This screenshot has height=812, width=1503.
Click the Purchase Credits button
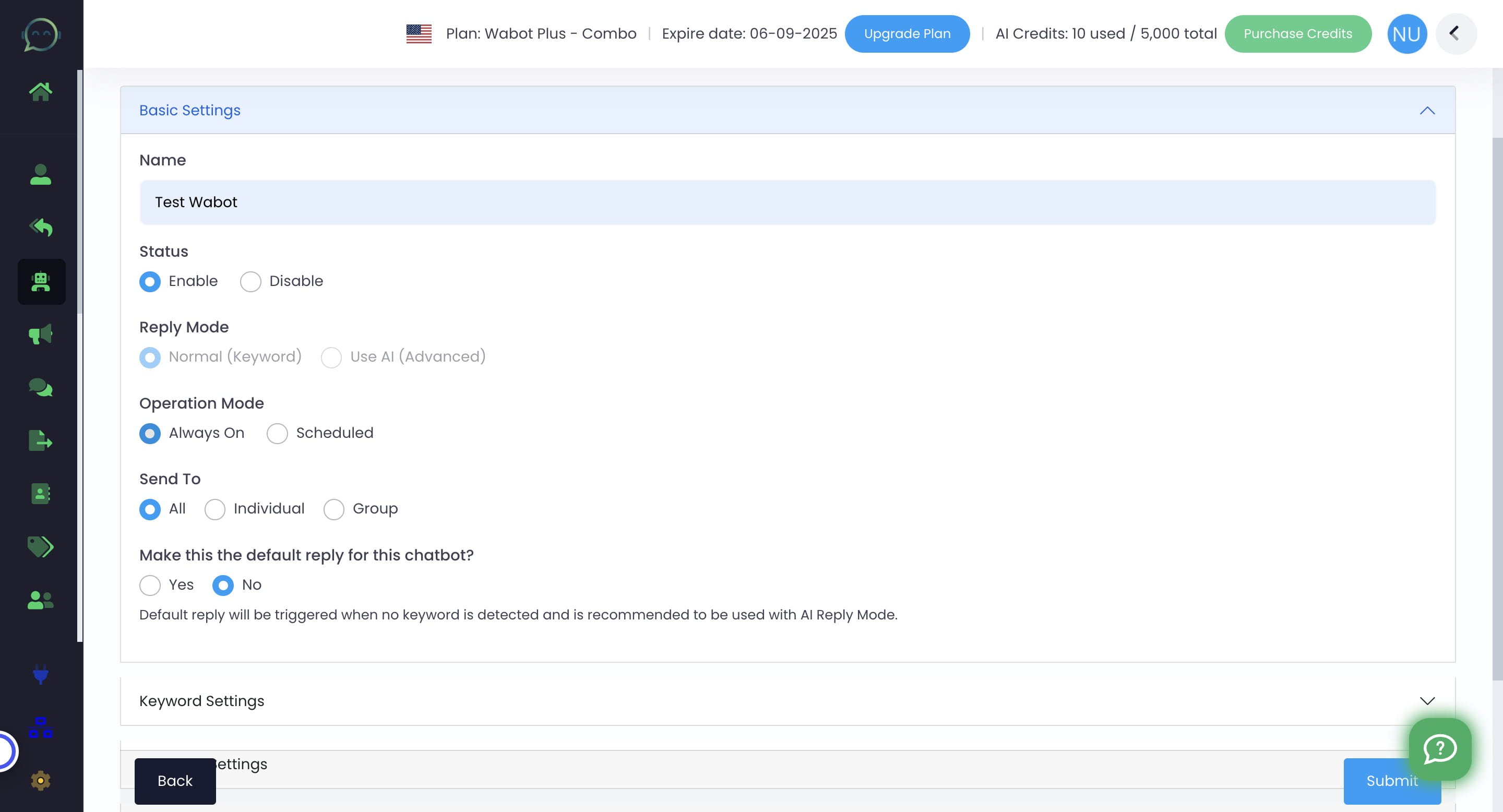[1297, 33]
